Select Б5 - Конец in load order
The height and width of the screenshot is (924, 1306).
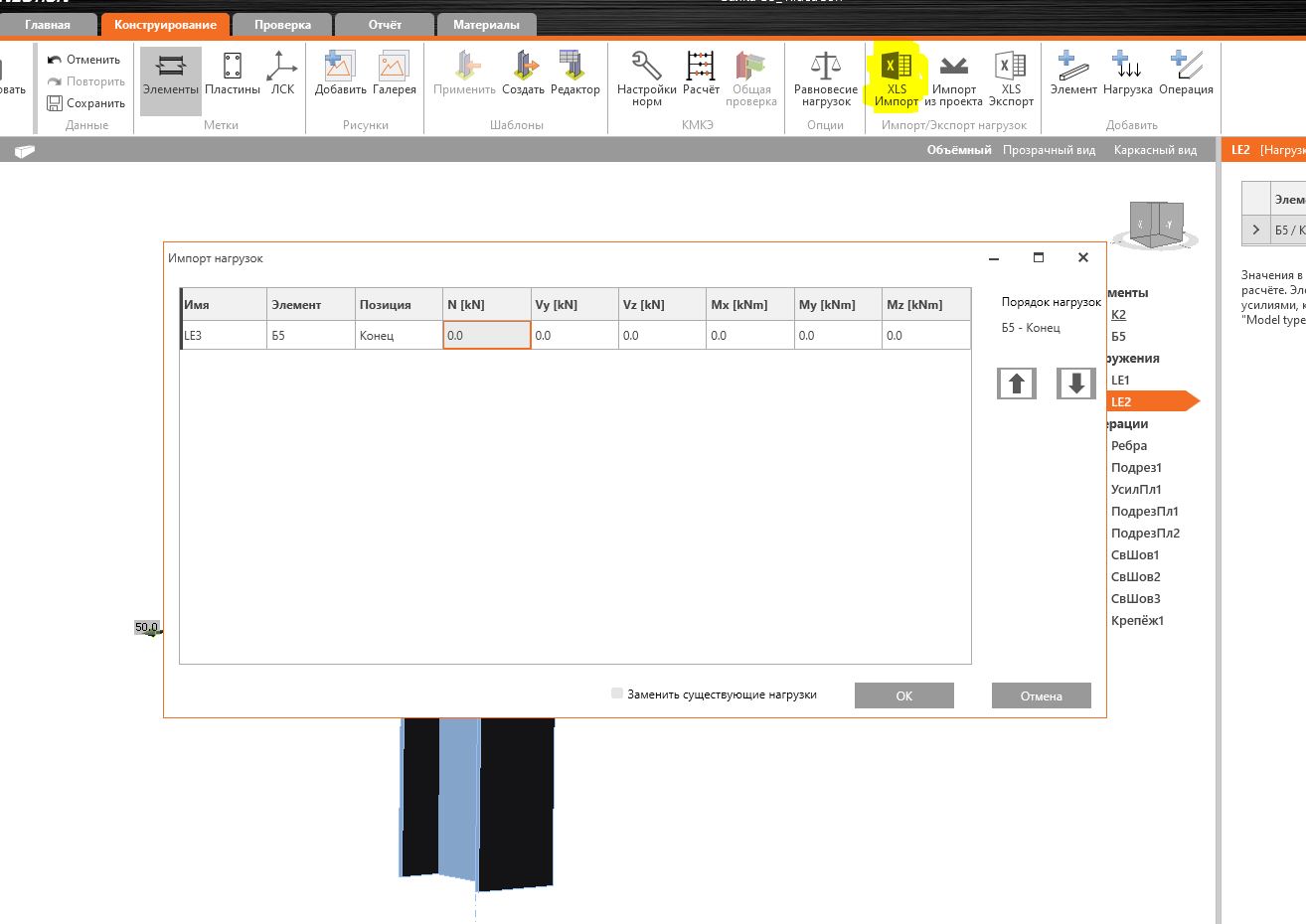[1031, 328]
